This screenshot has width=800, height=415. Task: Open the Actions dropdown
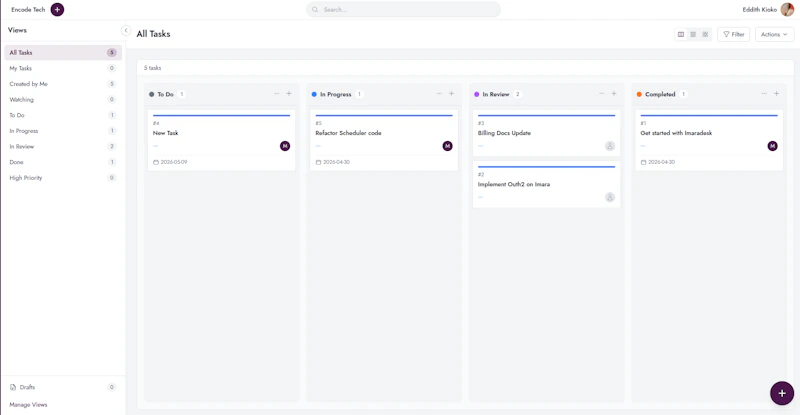[x=774, y=34]
